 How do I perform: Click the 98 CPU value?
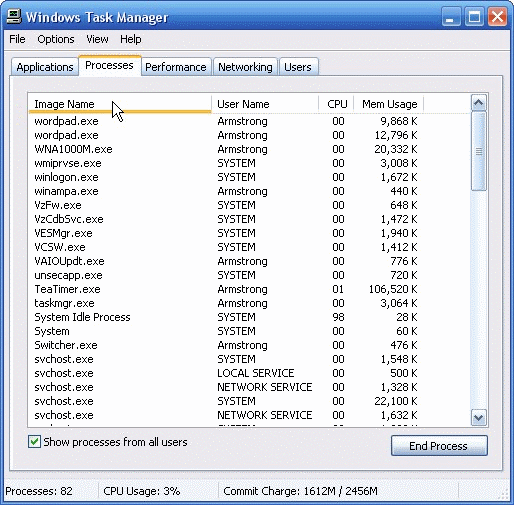pos(338,317)
